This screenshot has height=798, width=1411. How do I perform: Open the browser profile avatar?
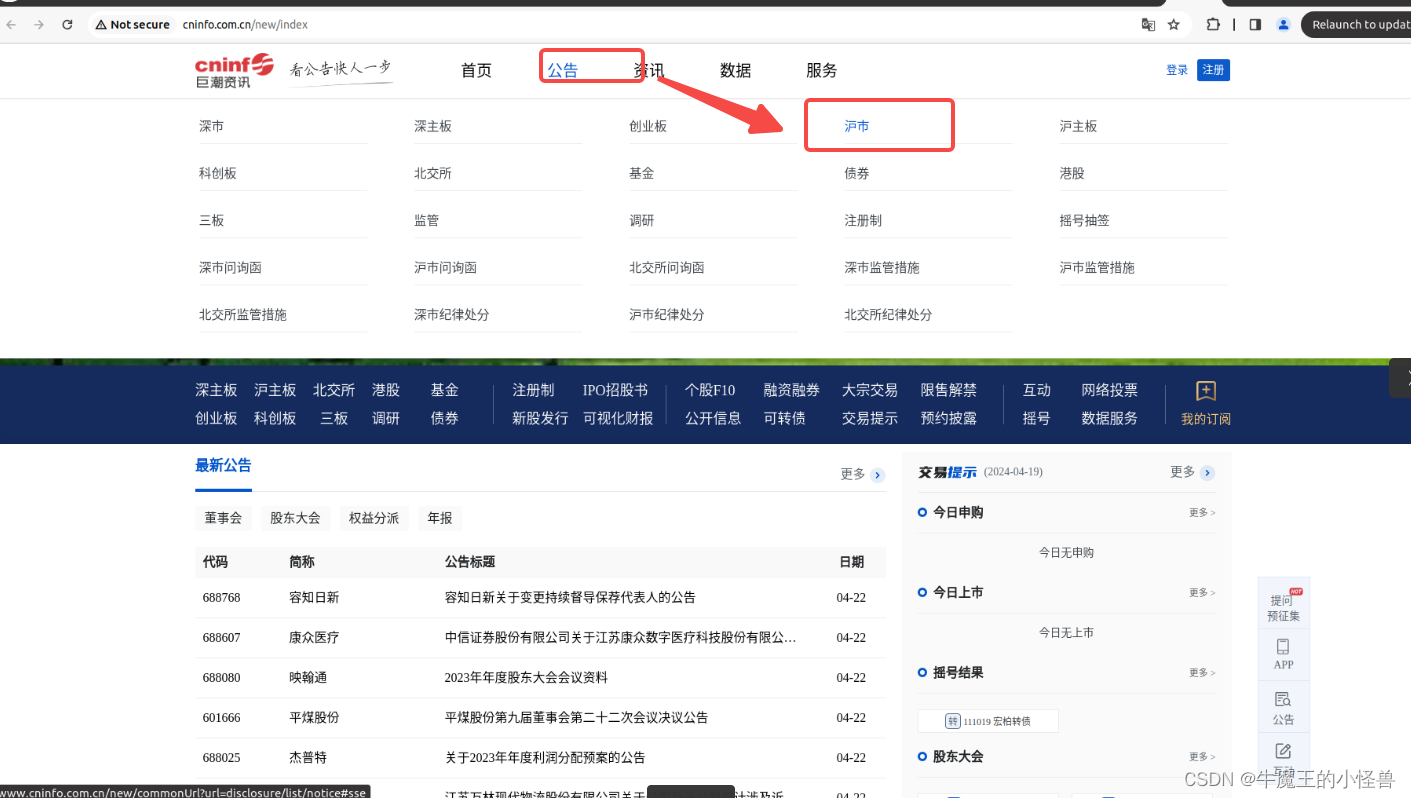(1284, 24)
